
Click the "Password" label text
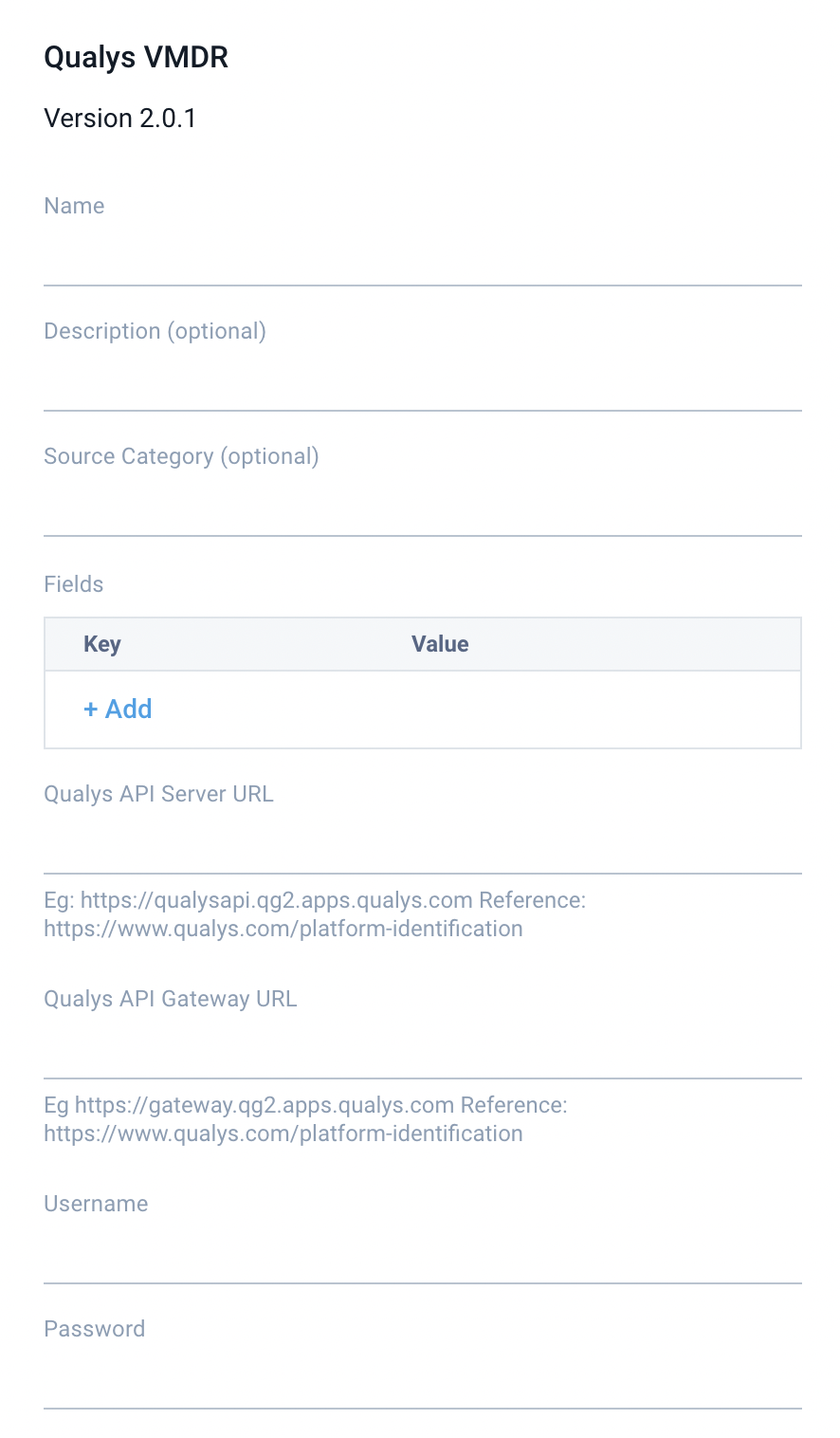[95, 1329]
